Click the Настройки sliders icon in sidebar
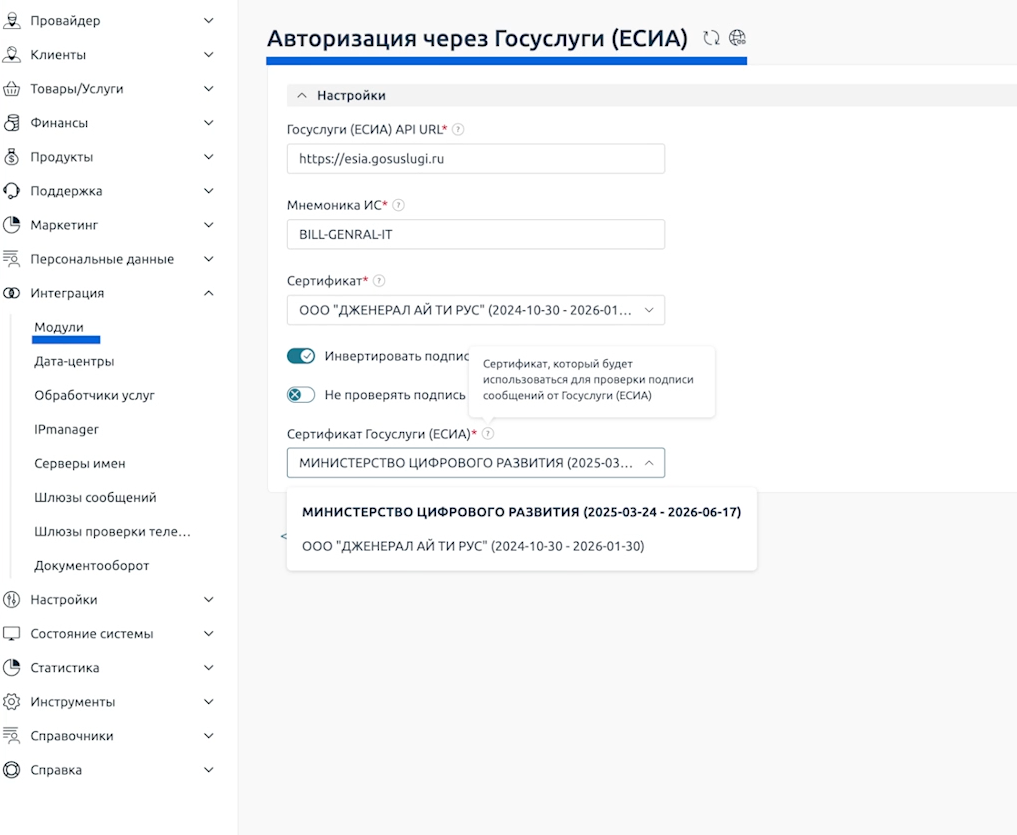The image size is (1017, 835). pos(12,599)
